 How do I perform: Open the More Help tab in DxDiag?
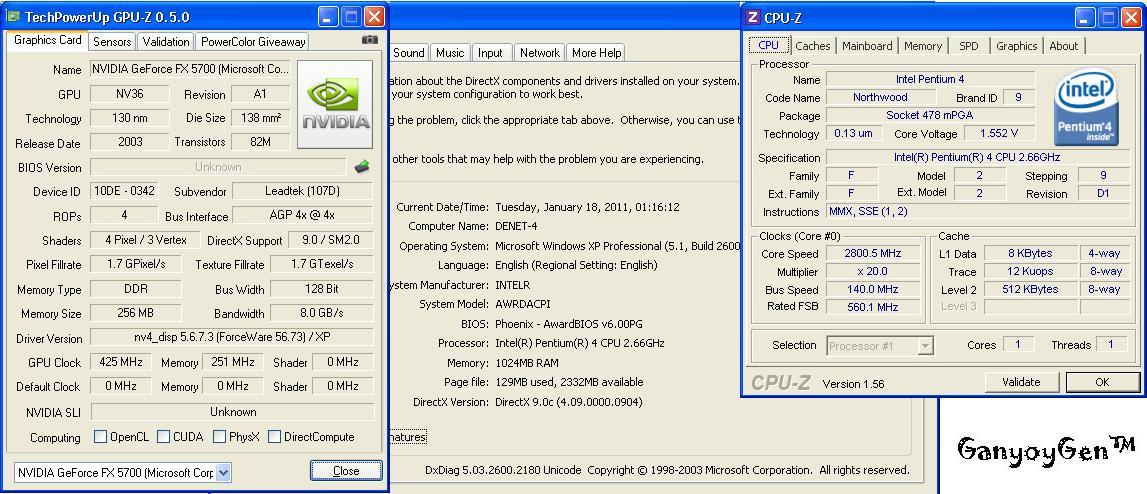596,53
